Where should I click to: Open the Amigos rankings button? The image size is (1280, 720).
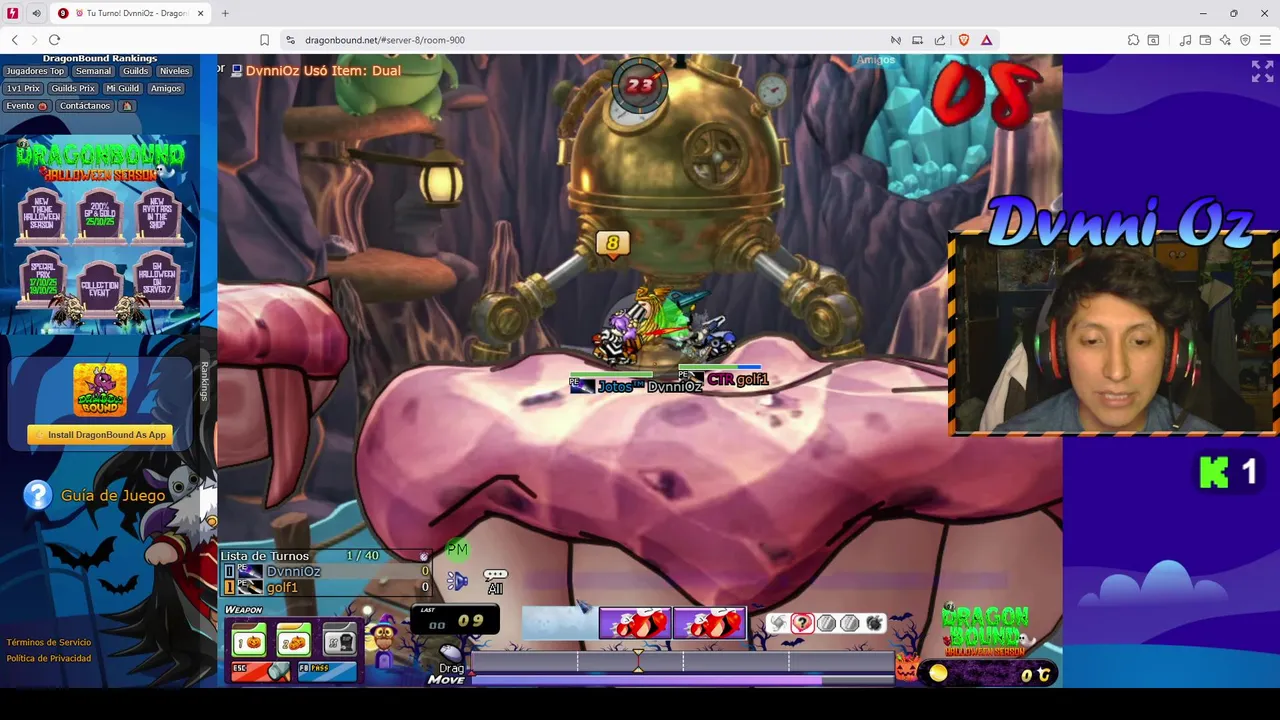(x=166, y=88)
